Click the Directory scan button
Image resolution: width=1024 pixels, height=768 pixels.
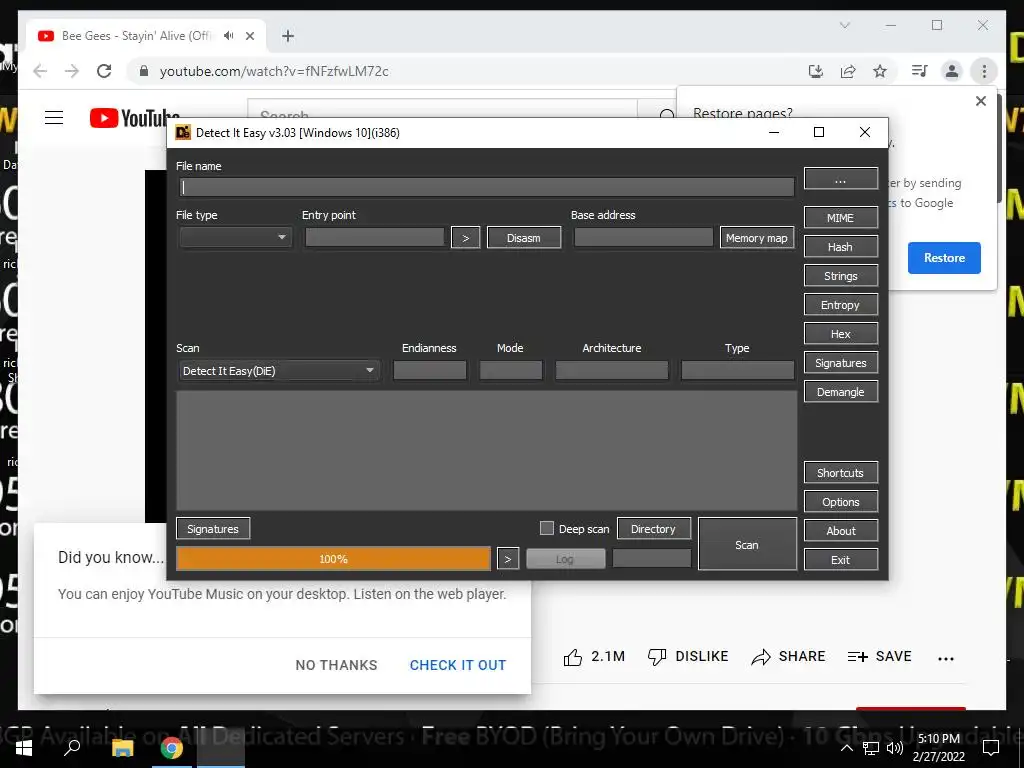(x=653, y=529)
